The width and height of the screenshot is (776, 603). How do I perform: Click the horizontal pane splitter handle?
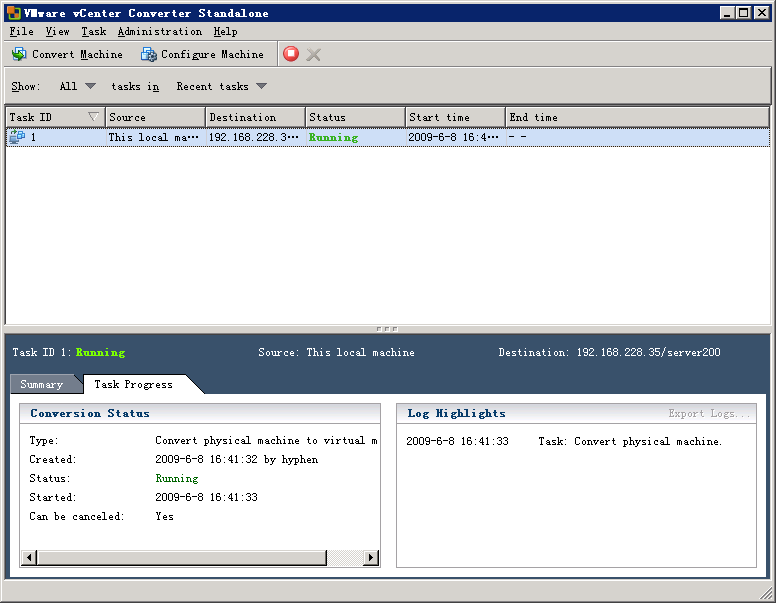pos(387,328)
